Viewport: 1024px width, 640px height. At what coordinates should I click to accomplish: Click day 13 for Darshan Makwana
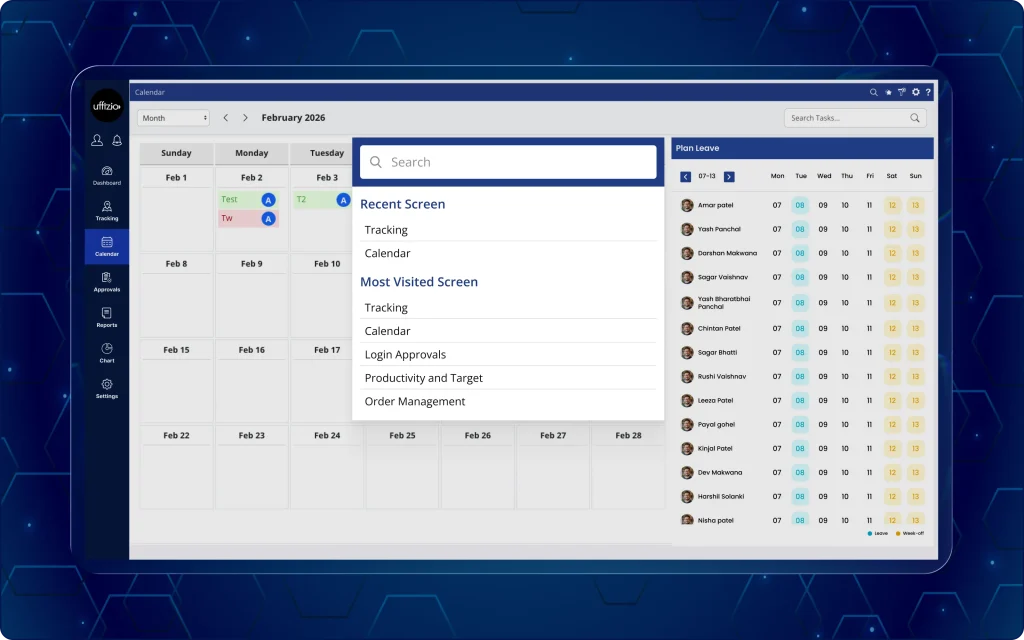point(916,253)
